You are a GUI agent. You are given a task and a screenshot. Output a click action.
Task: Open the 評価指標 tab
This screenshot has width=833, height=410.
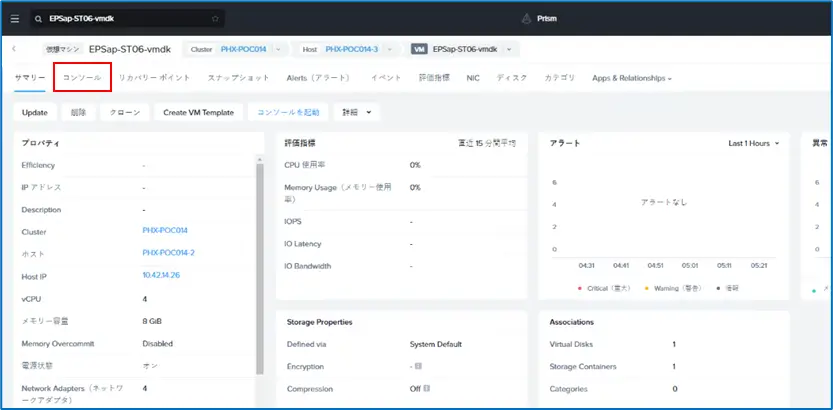(x=434, y=78)
